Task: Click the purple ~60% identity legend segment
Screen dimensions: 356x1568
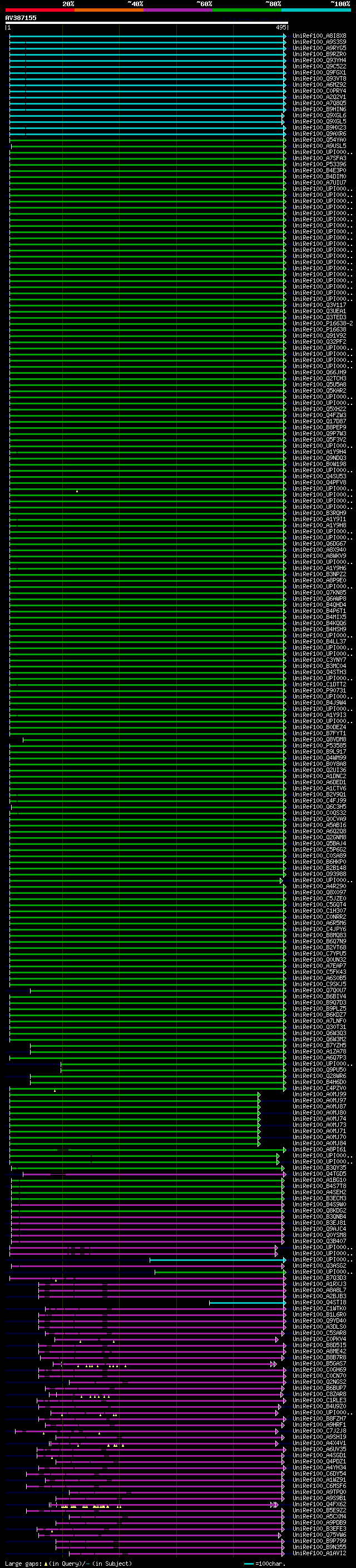Action: [179, 10]
